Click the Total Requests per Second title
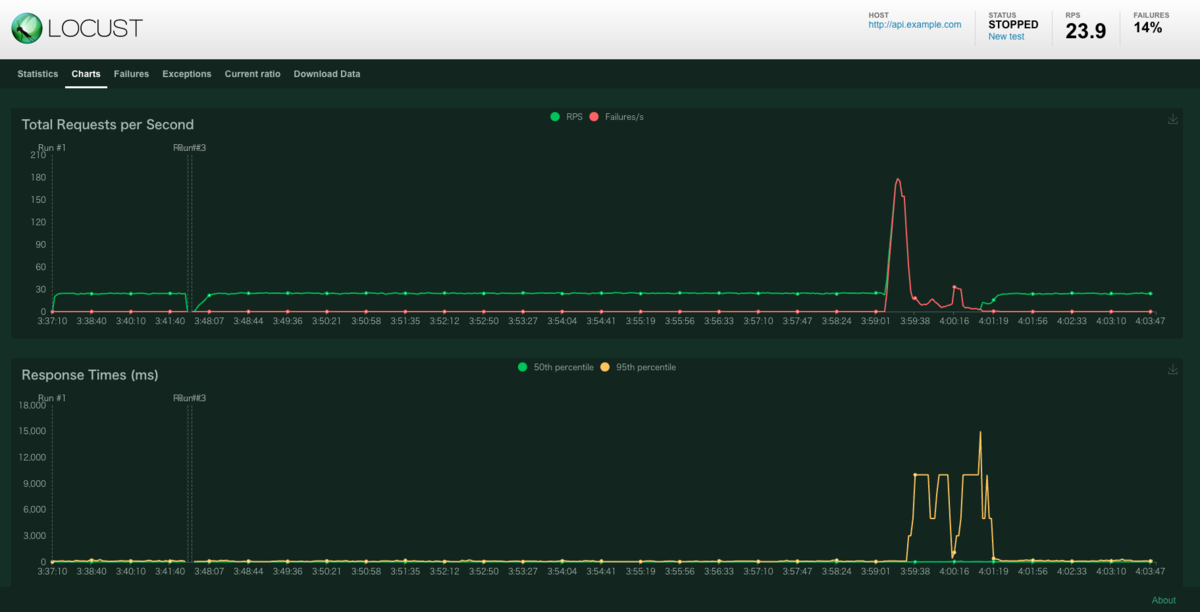 coord(108,125)
